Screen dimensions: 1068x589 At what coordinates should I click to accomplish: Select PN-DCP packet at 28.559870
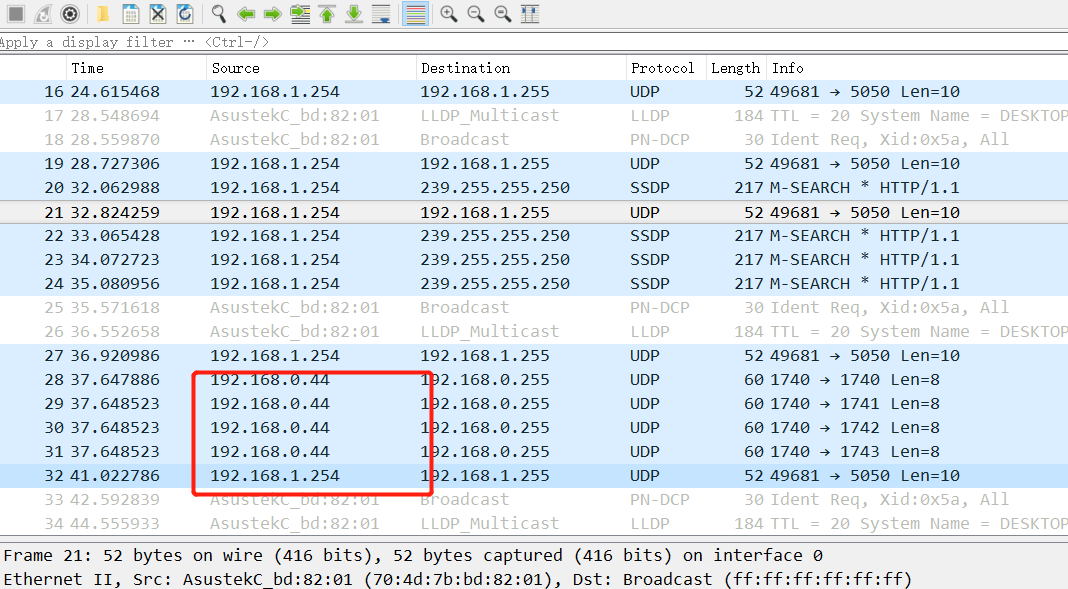pyautogui.click(x=534, y=140)
